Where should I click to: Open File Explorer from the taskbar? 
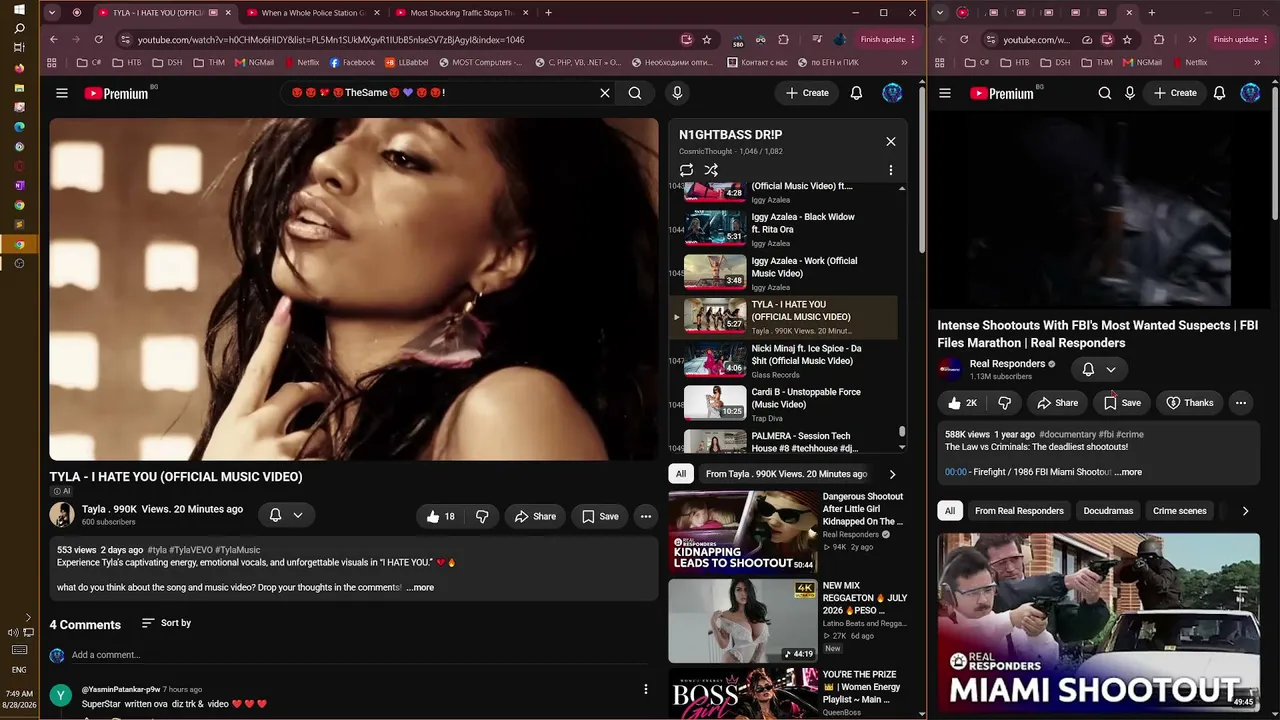pos(19,87)
